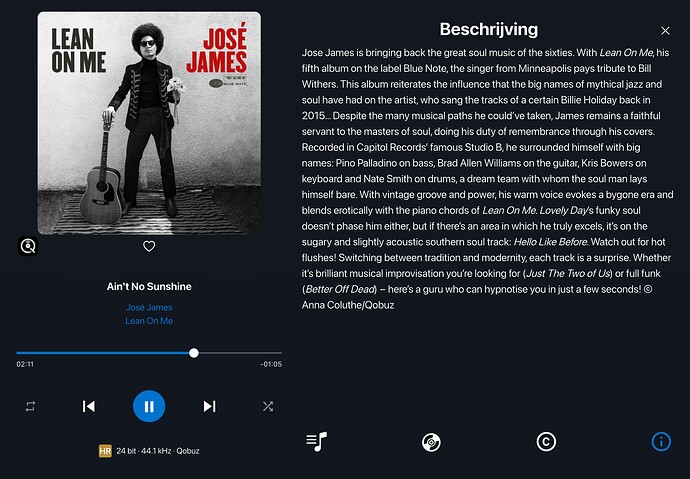Click the HR hi-res quality badge
The image size is (690, 479).
104,451
